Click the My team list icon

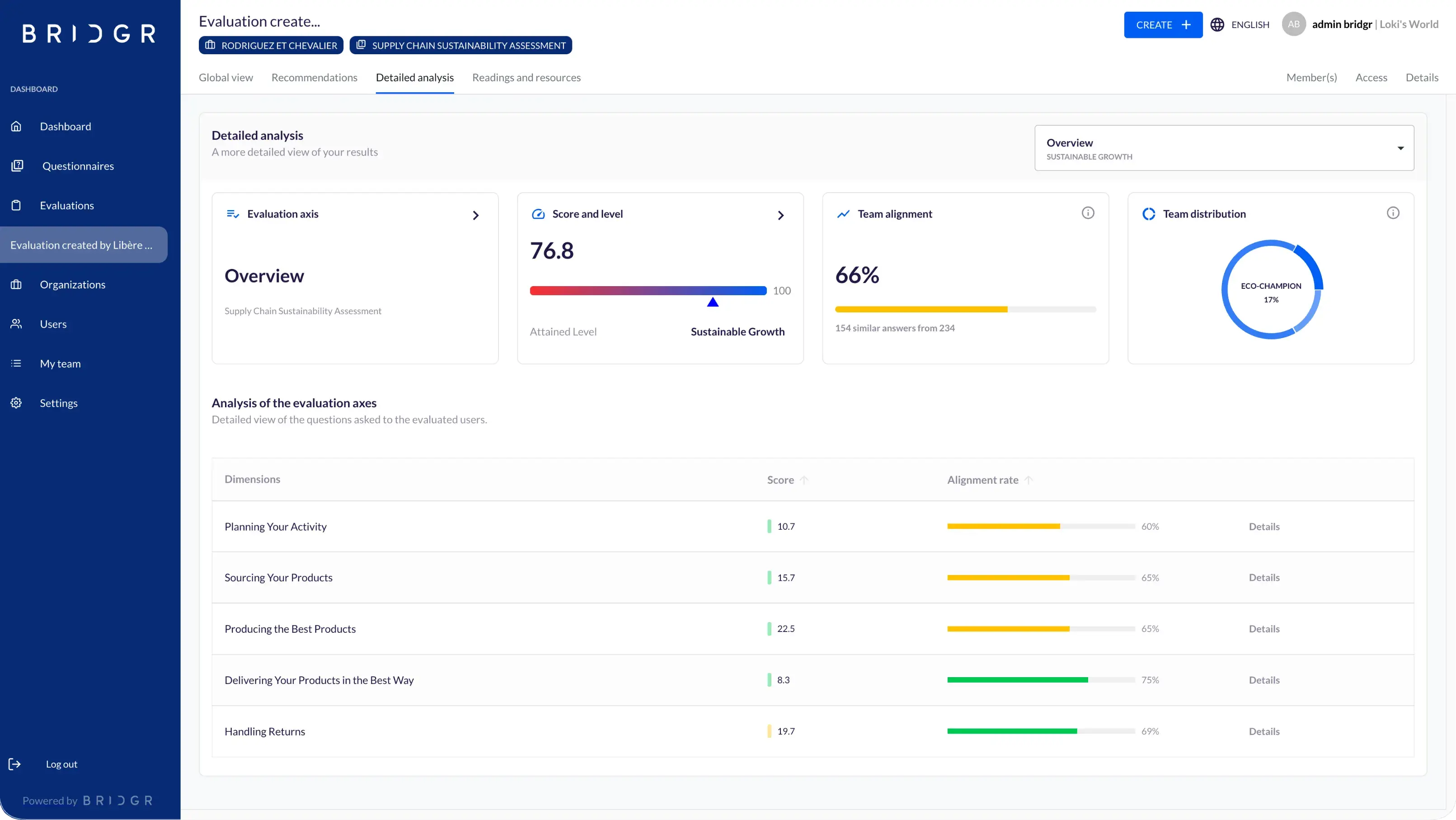point(16,363)
